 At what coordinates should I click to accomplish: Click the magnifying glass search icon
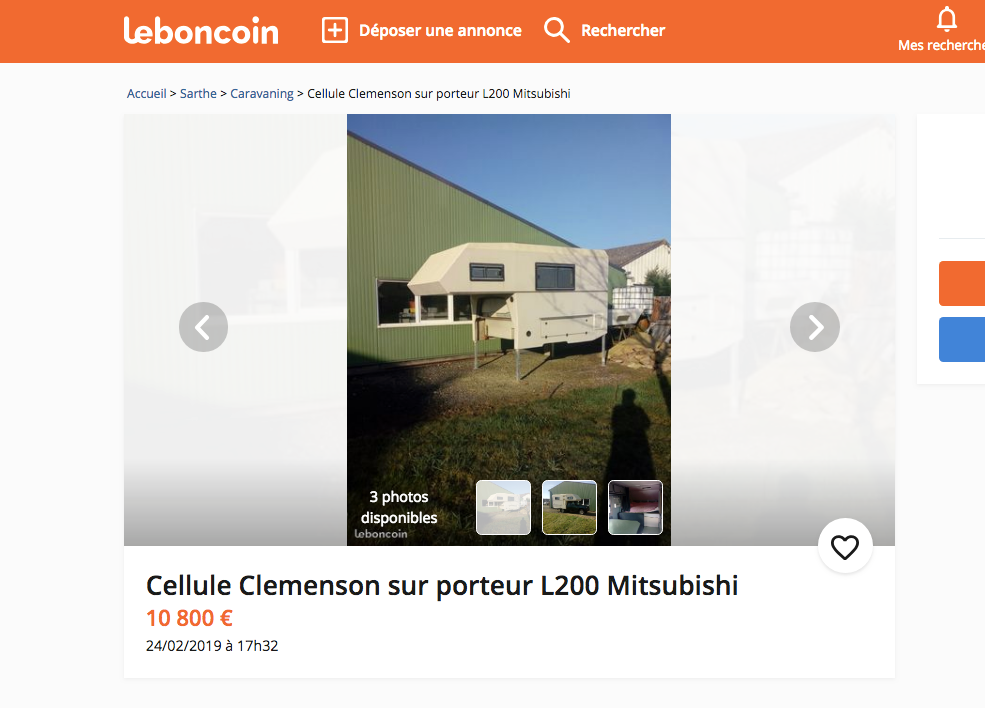(x=557, y=30)
